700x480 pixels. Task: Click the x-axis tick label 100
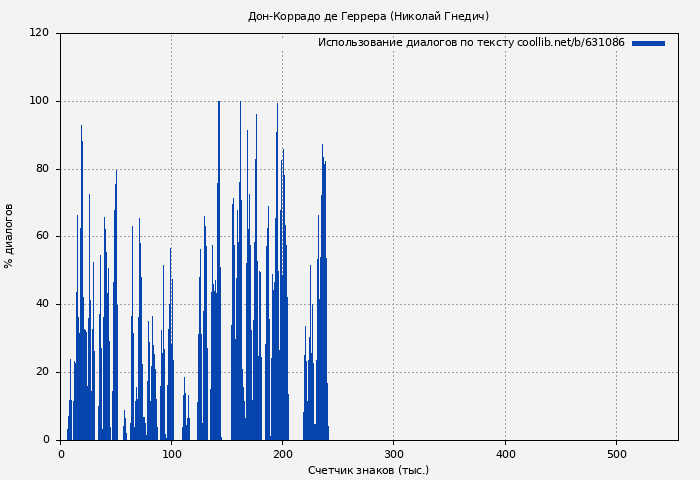[x=172, y=454]
